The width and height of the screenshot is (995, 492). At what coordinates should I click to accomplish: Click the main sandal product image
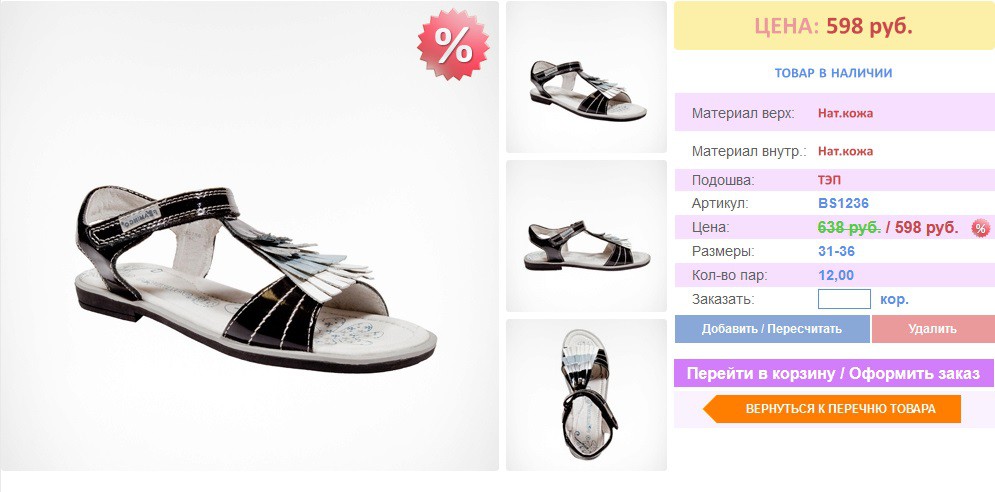point(249,236)
